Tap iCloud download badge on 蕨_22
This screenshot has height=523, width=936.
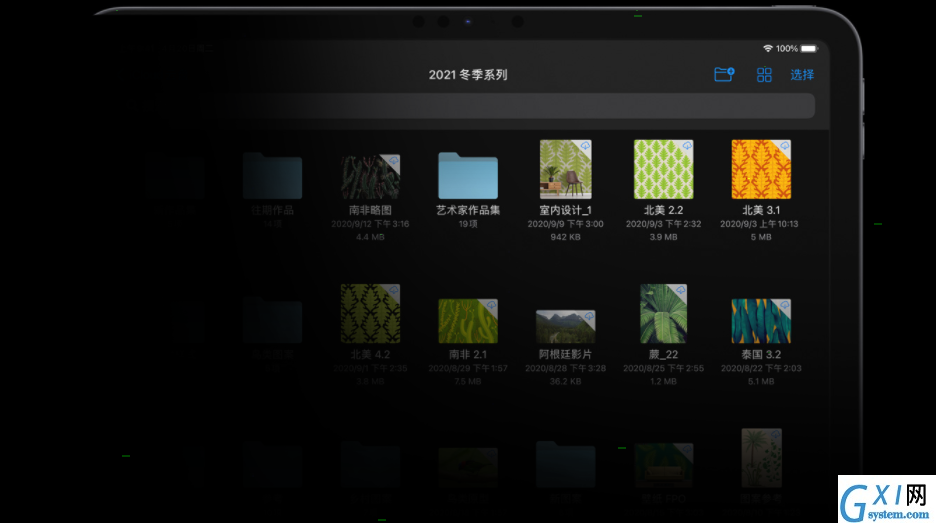pyautogui.click(x=681, y=290)
